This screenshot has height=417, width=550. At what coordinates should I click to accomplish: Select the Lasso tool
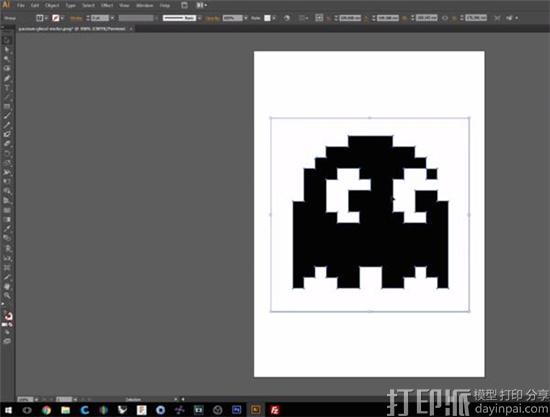[x=7, y=68]
